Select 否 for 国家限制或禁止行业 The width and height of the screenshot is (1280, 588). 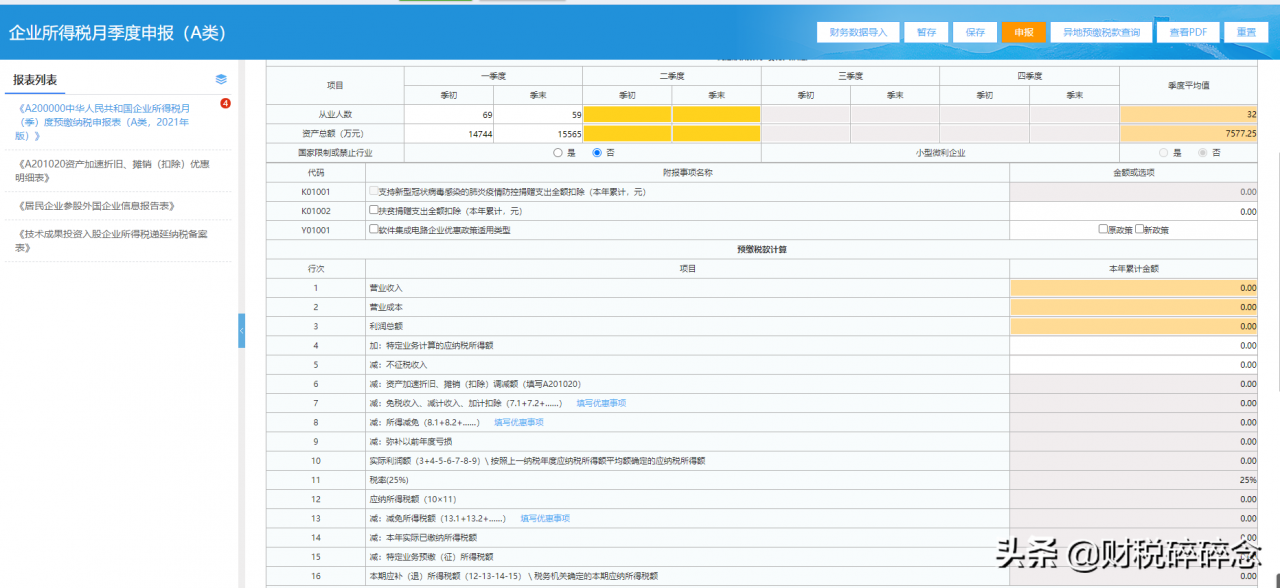[598, 153]
